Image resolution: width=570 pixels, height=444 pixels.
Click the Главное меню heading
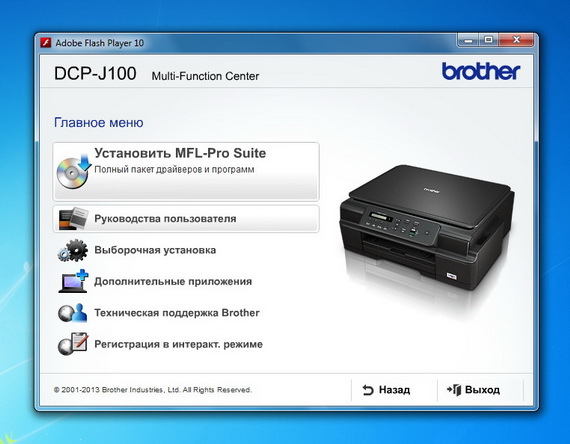99,123
